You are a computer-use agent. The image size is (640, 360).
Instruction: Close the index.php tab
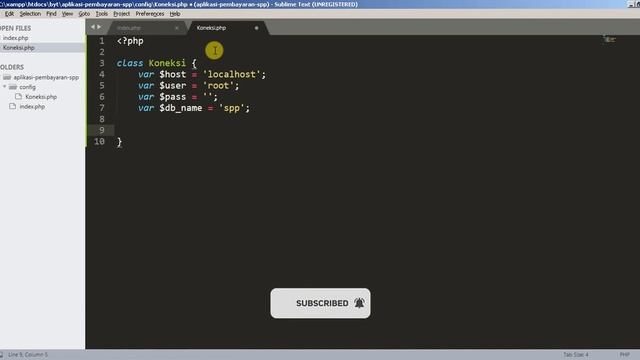tap(177, 28)
